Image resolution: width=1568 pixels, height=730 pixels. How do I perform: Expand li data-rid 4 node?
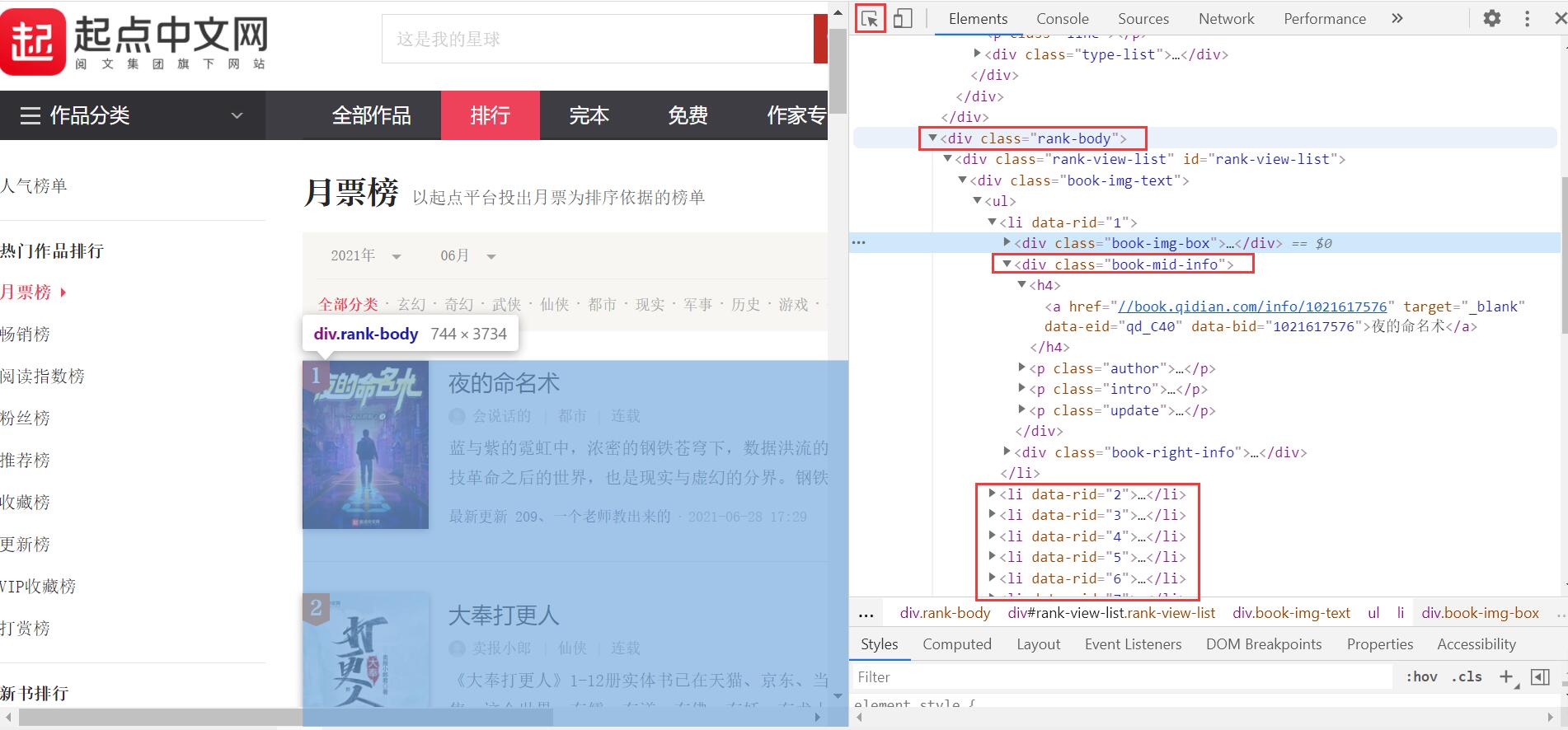(x=992, y=536)
